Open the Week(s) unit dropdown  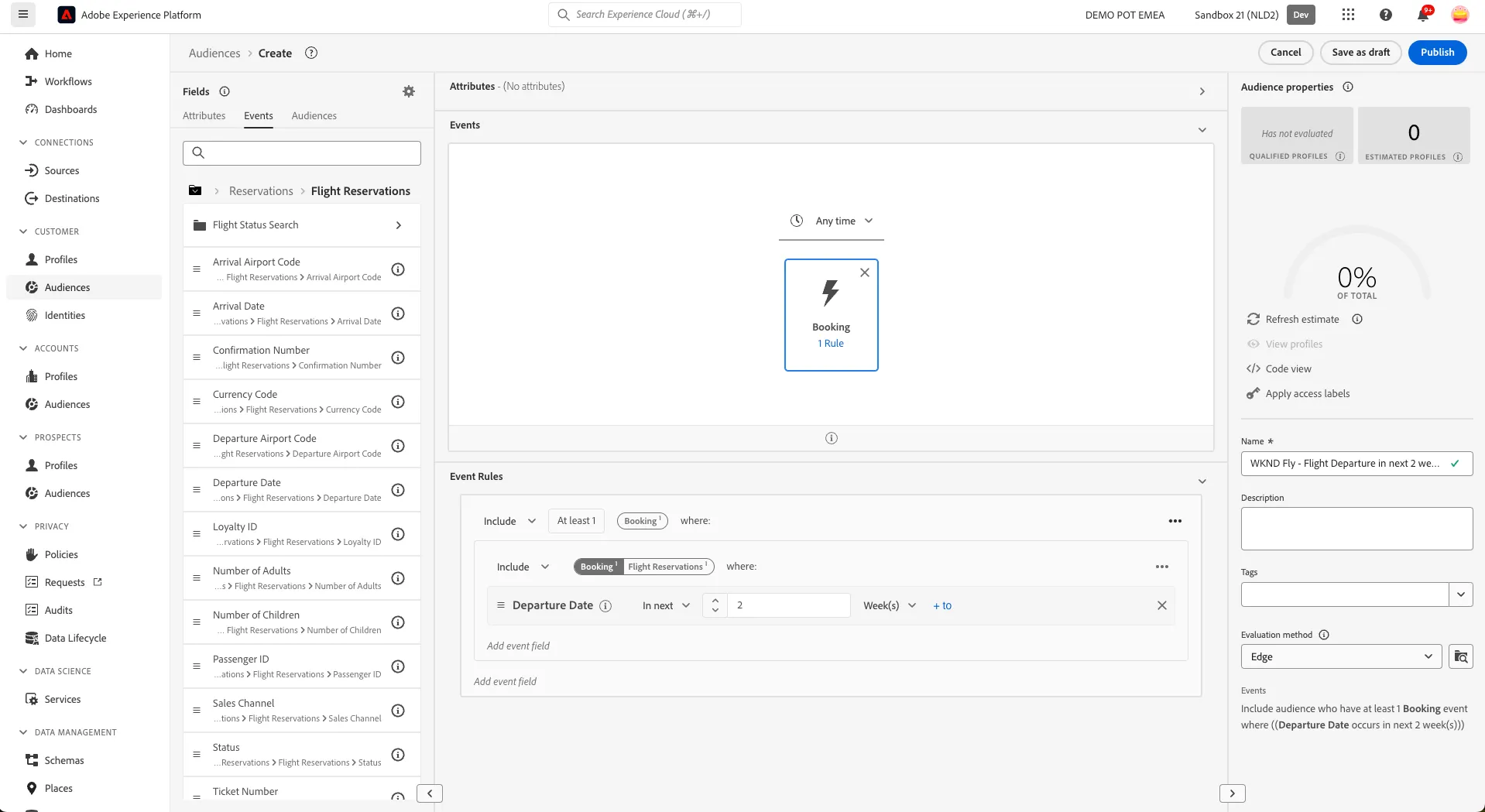coord(889,605)
